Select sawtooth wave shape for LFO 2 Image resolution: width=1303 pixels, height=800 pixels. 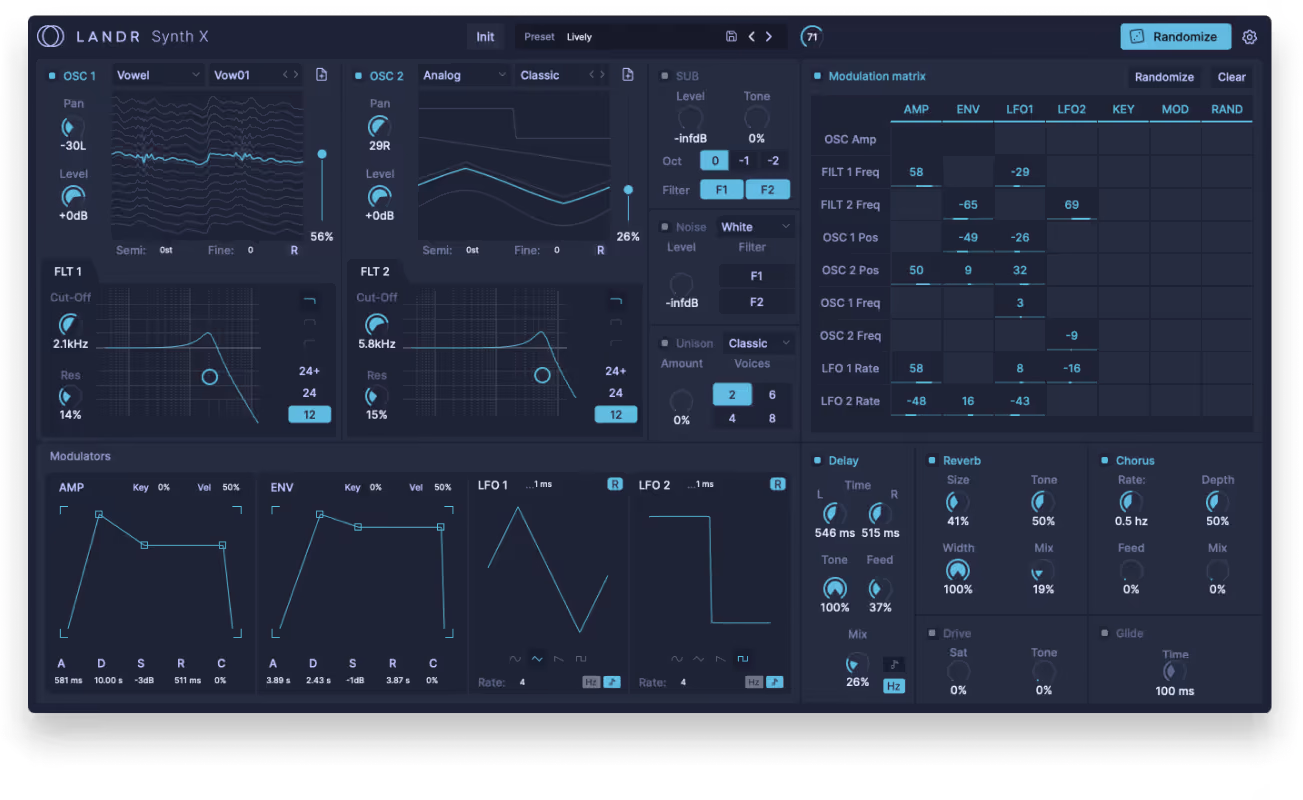[720, 659]
